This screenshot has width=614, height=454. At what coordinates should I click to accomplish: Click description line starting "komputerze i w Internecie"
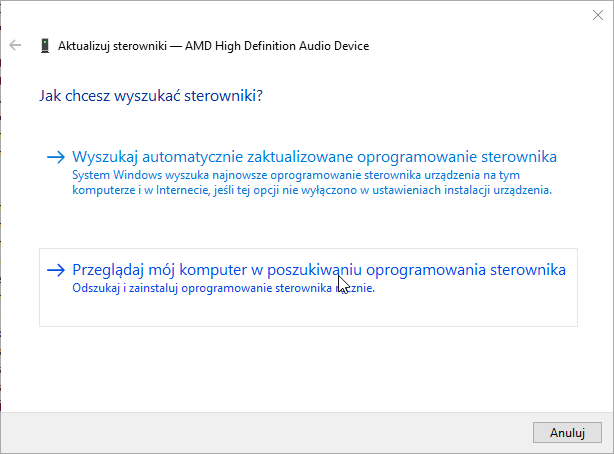312,189
